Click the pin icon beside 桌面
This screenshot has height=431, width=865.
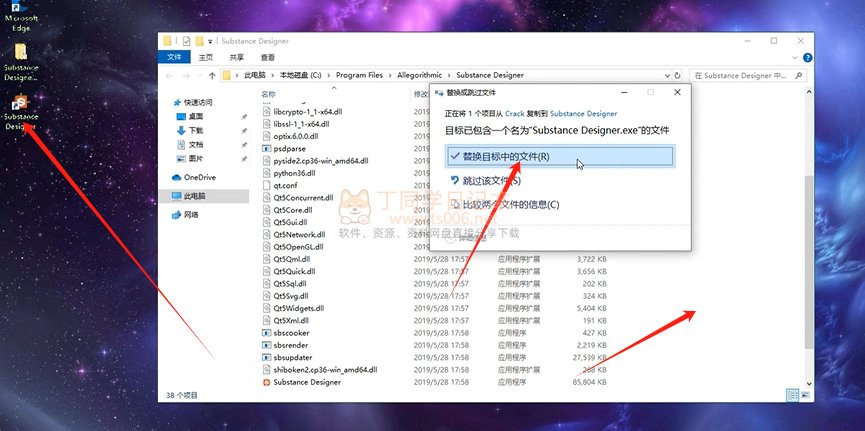[244, 117]
